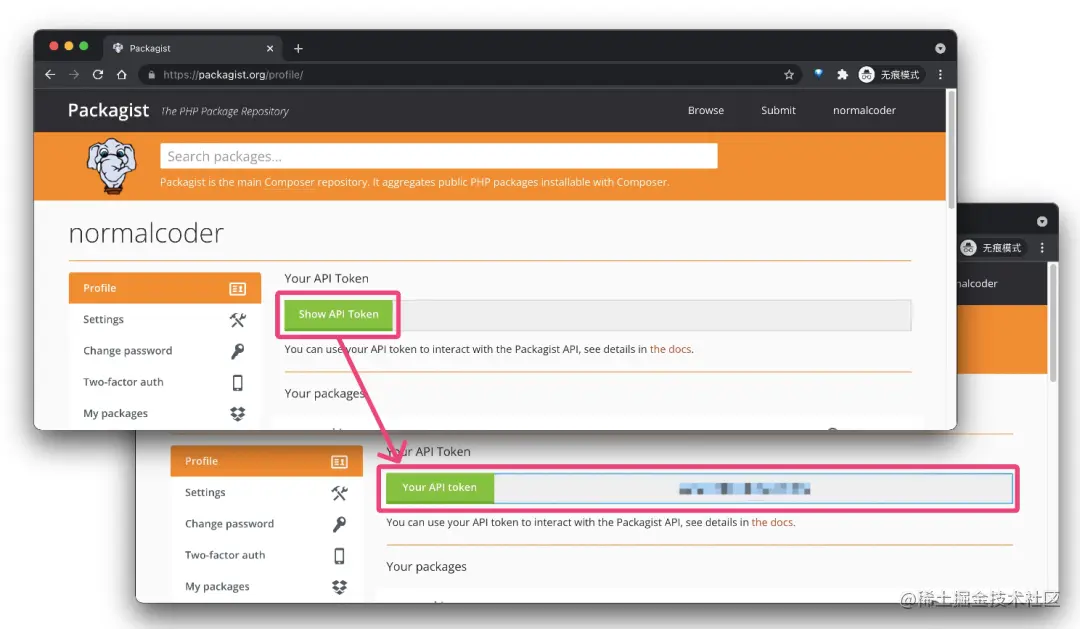Click the phone icon beside Two-factor auth, back window
1080x629 pixels.
tap(340, 555)
